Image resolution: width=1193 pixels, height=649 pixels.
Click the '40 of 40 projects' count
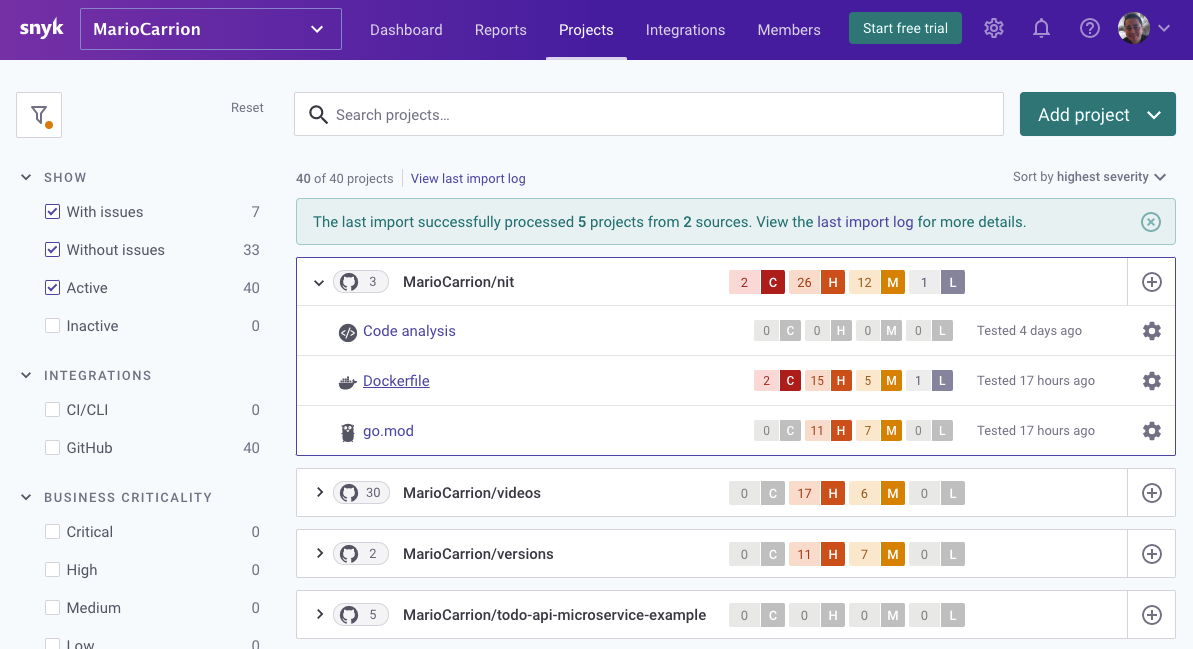click(x=345, y=179)
